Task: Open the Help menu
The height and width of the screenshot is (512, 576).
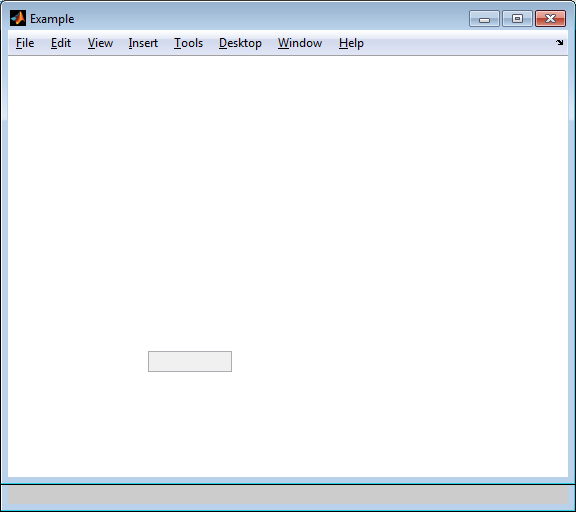Action: 351,43
